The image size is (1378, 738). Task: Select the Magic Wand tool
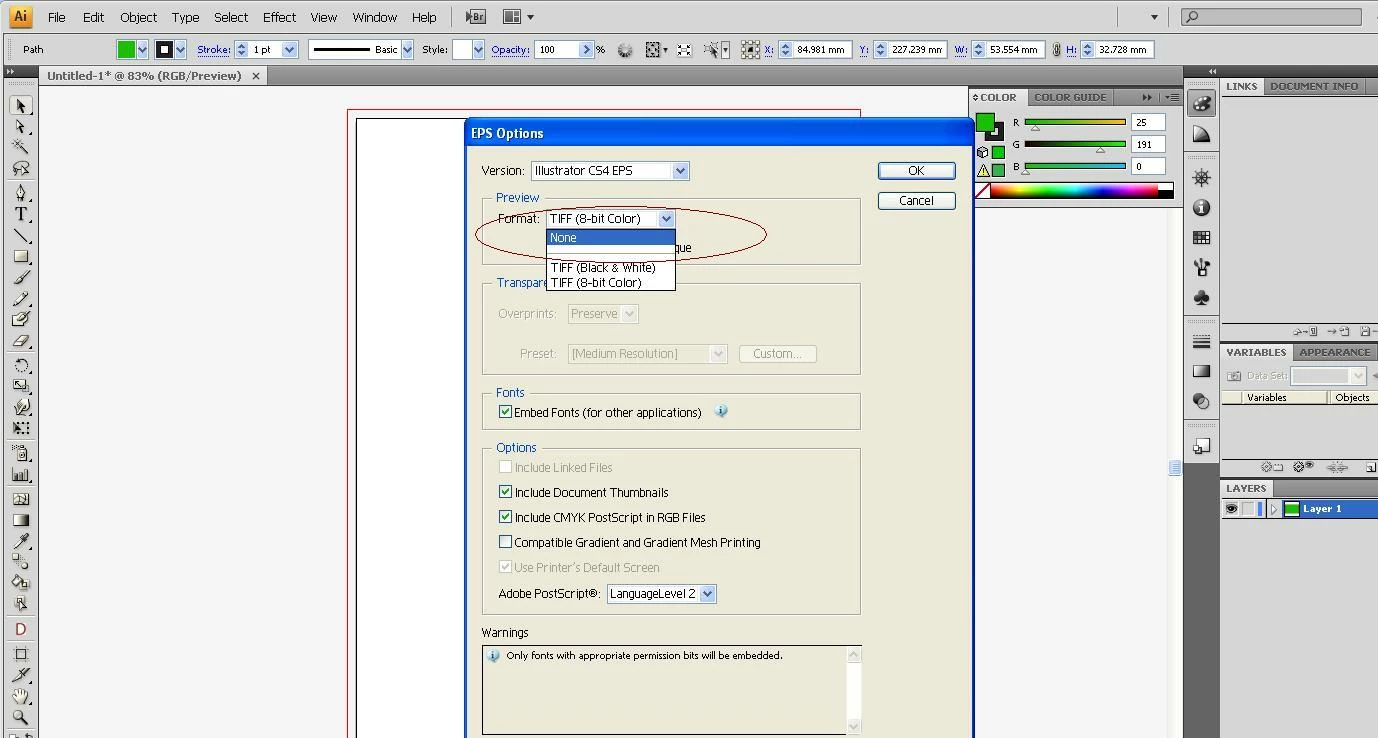tap(20, 148)
